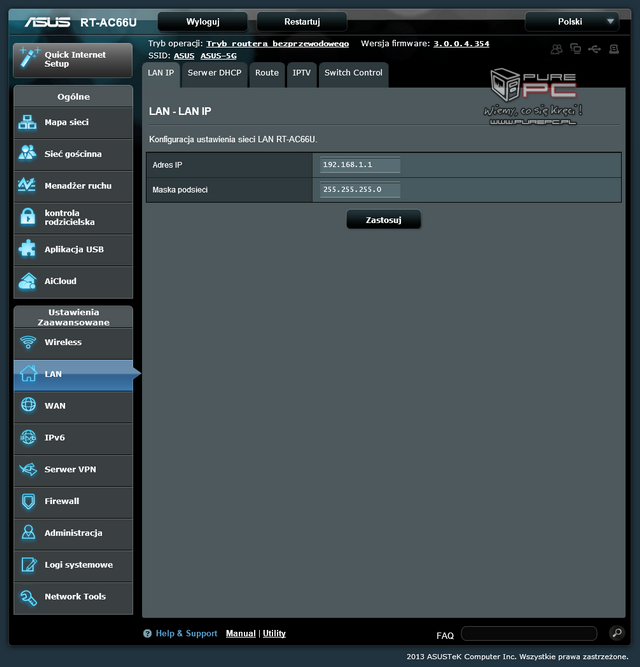The width and height of the screenshot is (640, 667).
Task: Open Firewall menu label
Action: (x=62, y=501)
